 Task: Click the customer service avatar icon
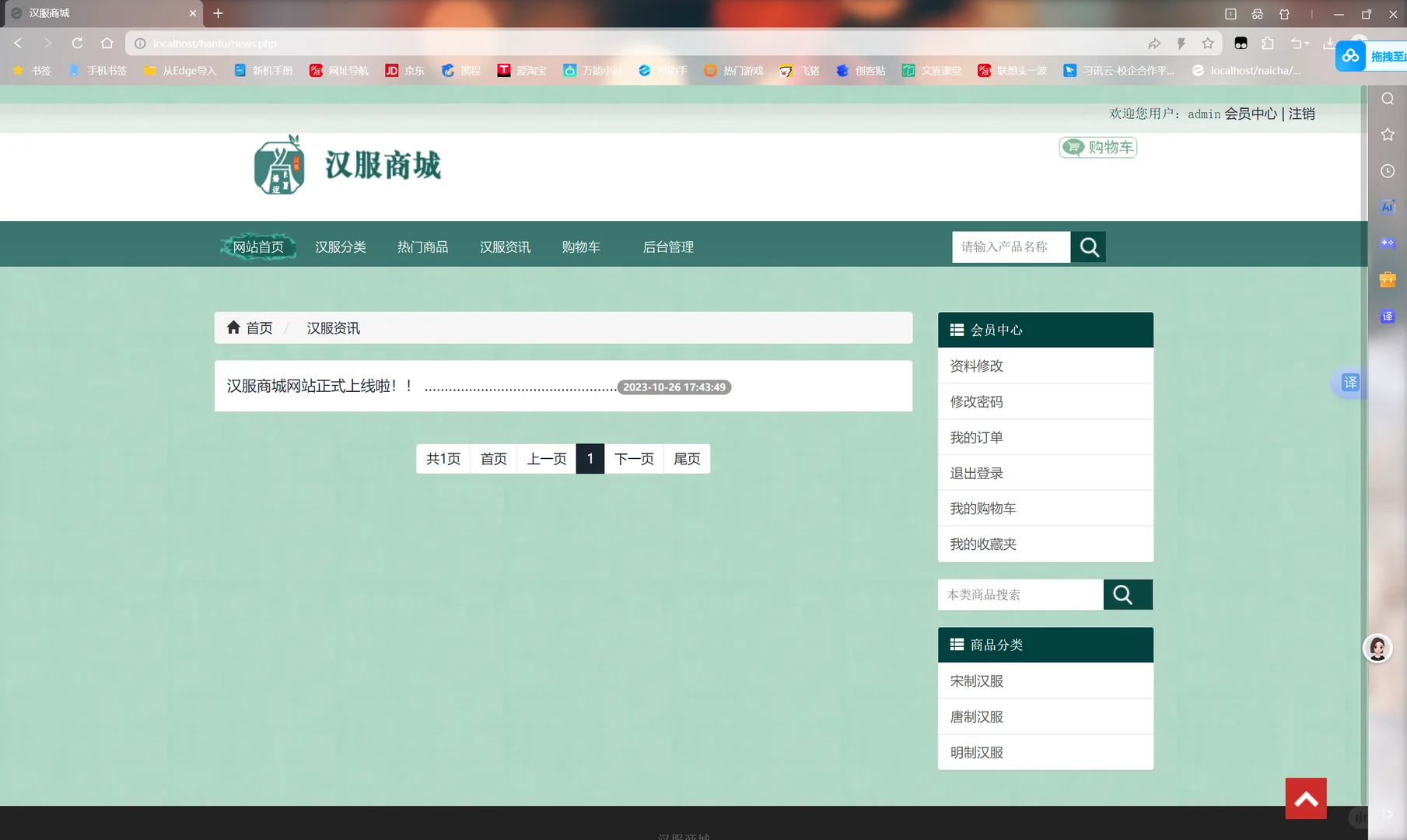click(x=1377, y=649)
